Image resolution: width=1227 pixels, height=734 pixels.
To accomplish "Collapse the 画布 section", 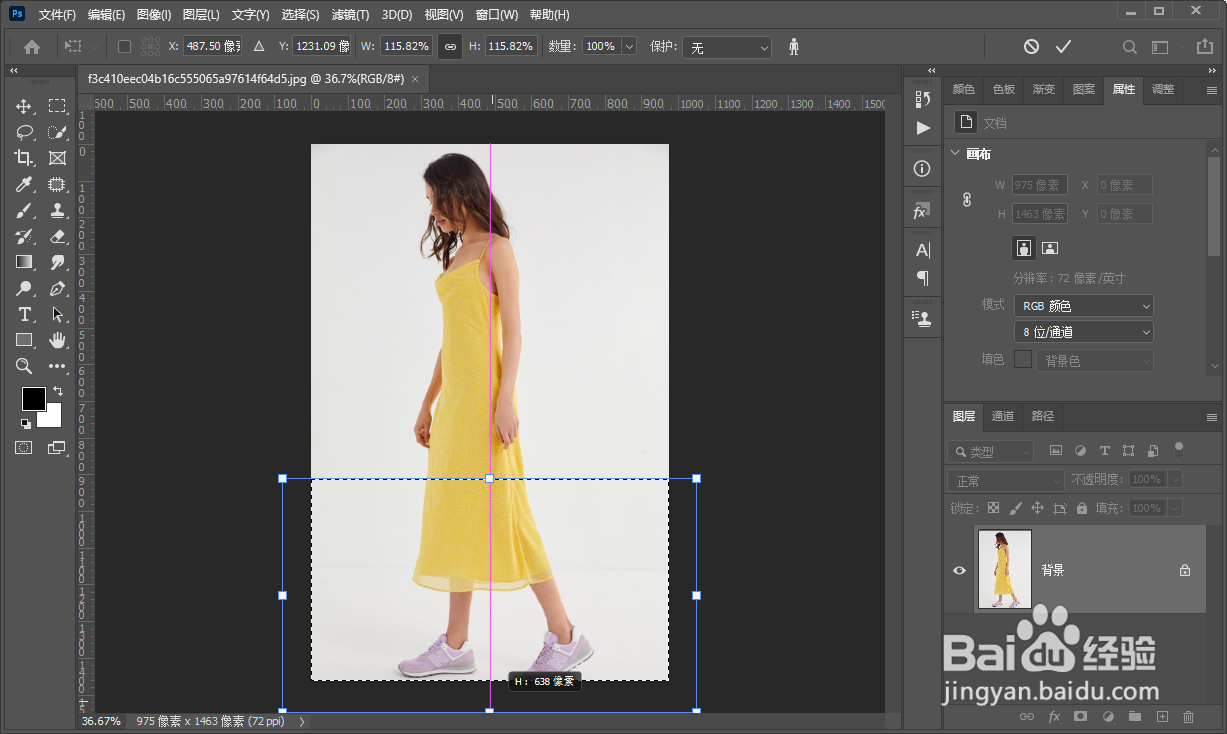I will pos(953,154).
